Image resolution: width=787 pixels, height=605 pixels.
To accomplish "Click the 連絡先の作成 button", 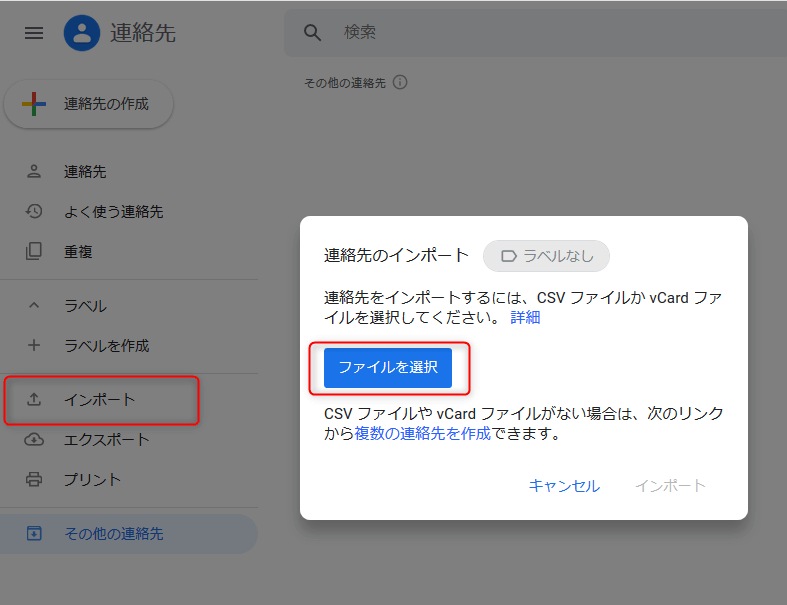I will click(x=89, y=104).
